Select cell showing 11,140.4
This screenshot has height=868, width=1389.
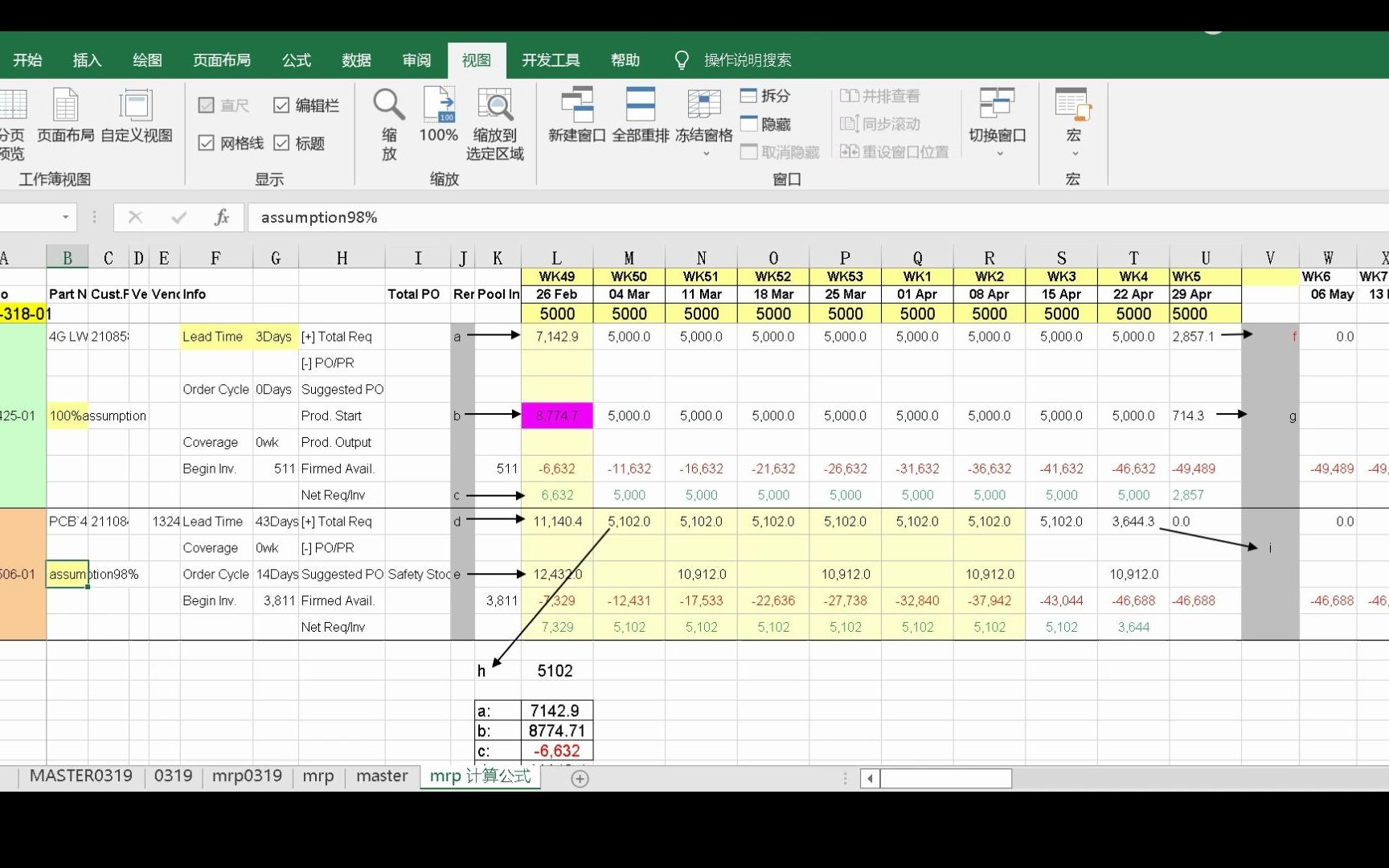[557, 522]
